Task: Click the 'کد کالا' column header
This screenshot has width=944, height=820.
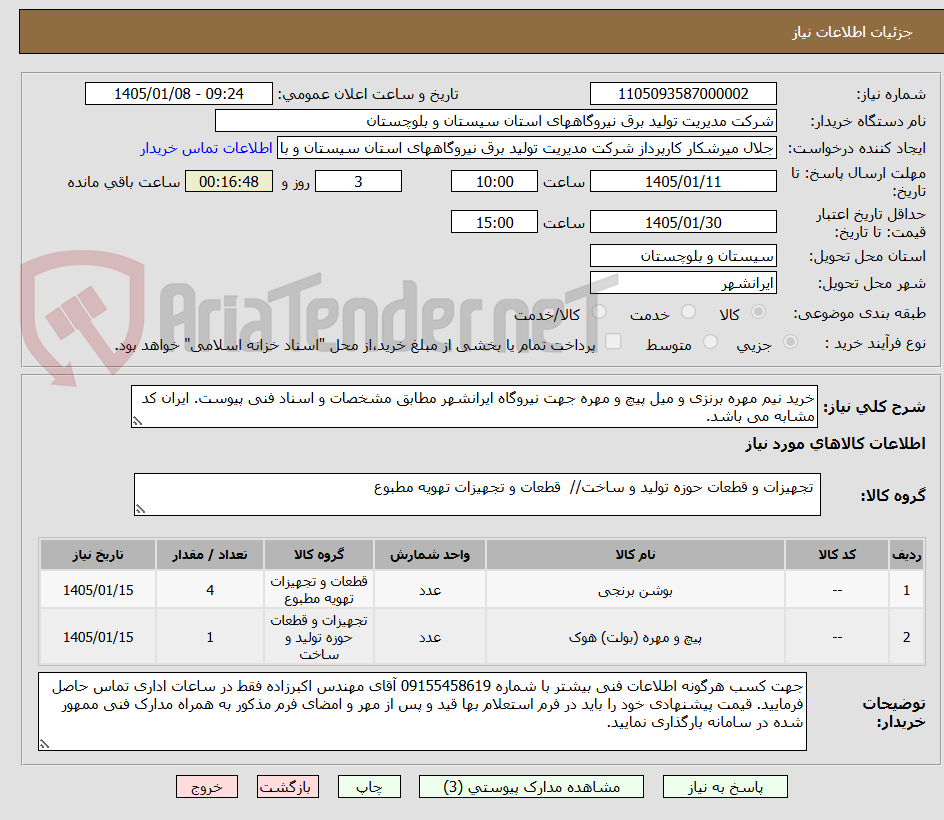Action: [x=837, y=554]
